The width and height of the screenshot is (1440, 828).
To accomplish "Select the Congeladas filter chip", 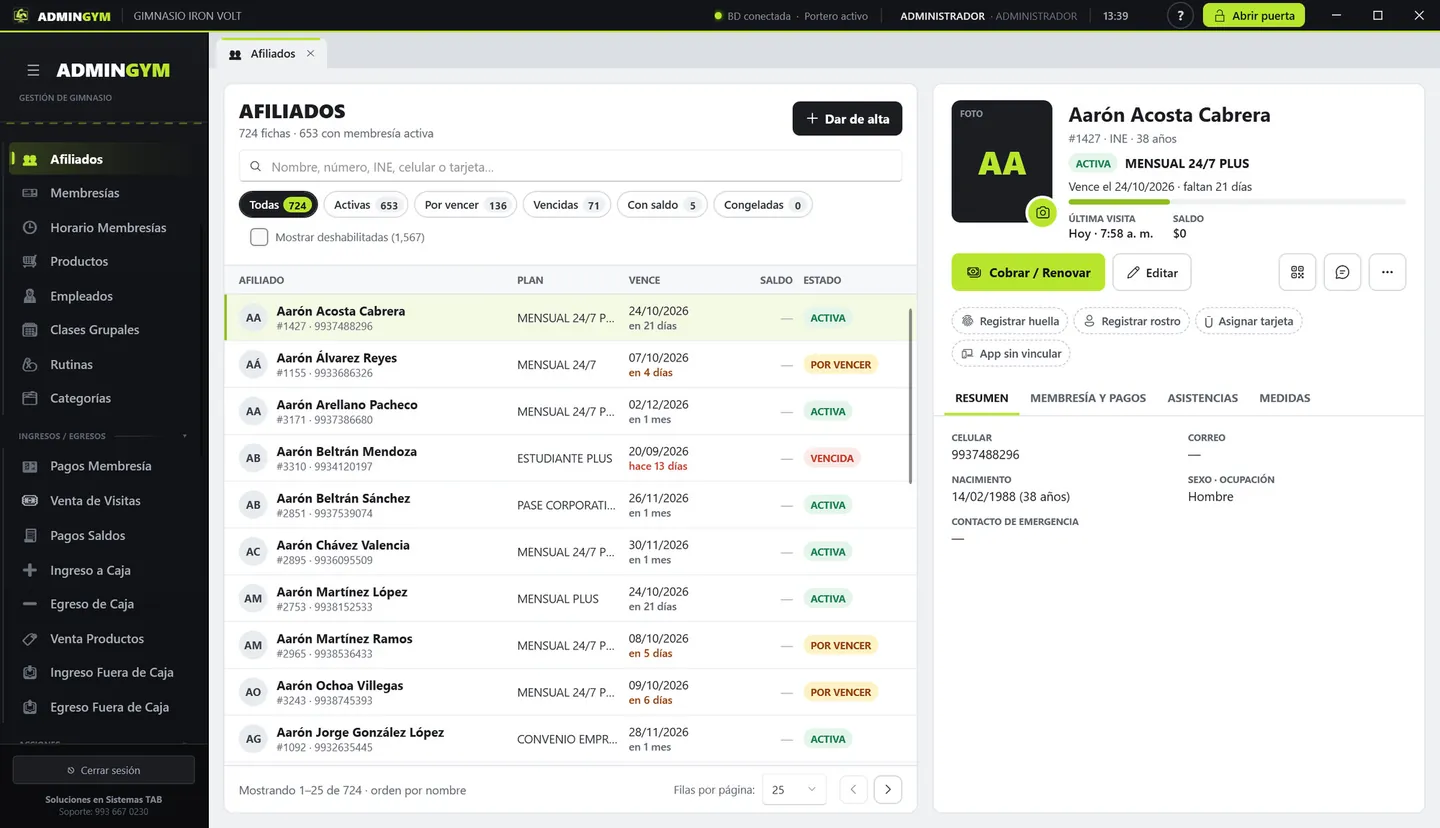I will point(763,205).
